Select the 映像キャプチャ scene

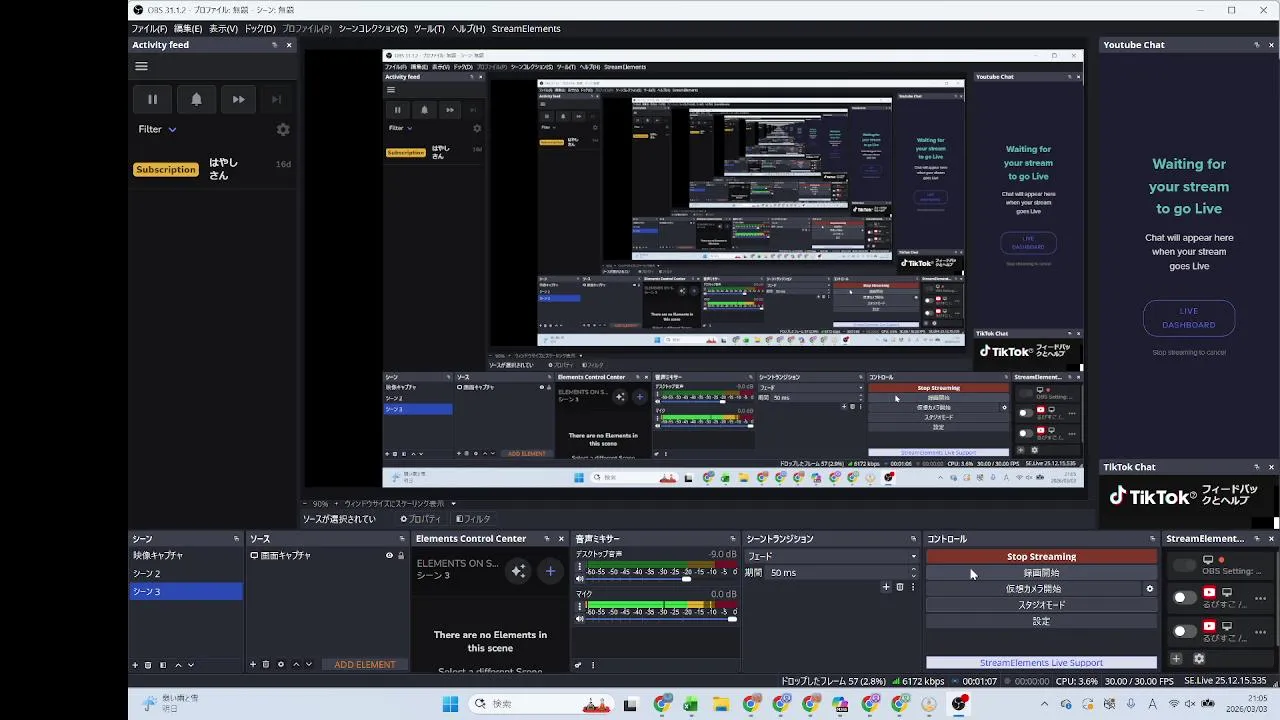[186, 555]
